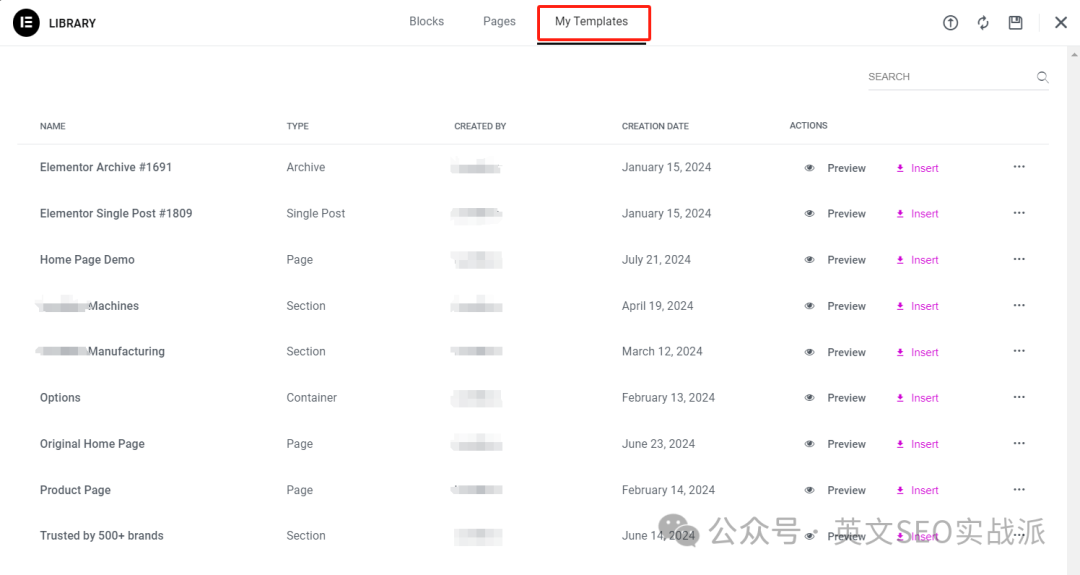This screenshot has height=575, width=1080.
Task: Sort templates by Creation Date header
Action: 655,126
